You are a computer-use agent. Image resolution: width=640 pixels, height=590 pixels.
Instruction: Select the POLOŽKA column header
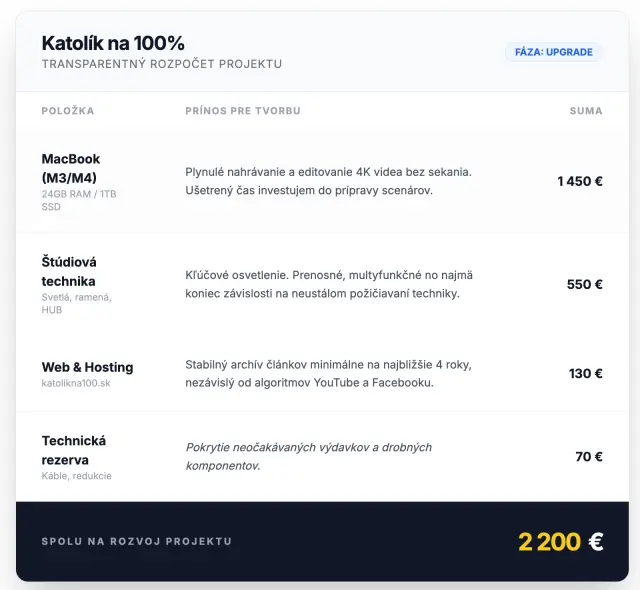click(x=68, y=111)
